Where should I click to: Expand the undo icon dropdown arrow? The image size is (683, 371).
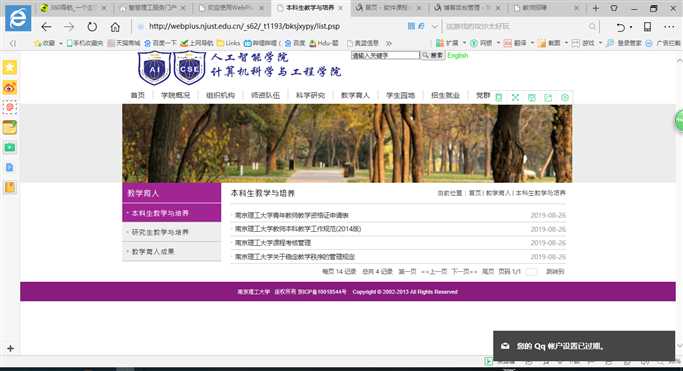coord(631,27)
